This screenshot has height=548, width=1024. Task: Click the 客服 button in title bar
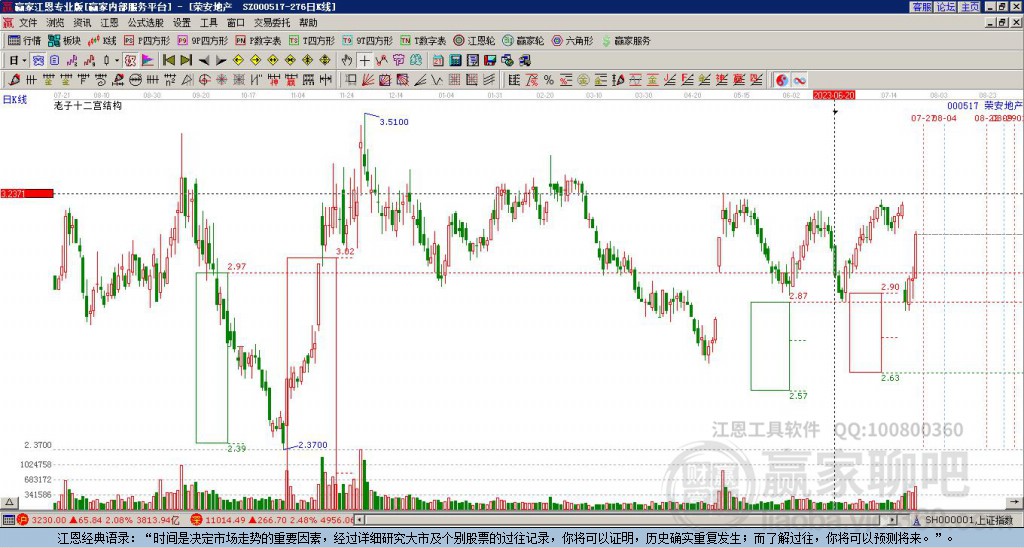coord(921,7)
